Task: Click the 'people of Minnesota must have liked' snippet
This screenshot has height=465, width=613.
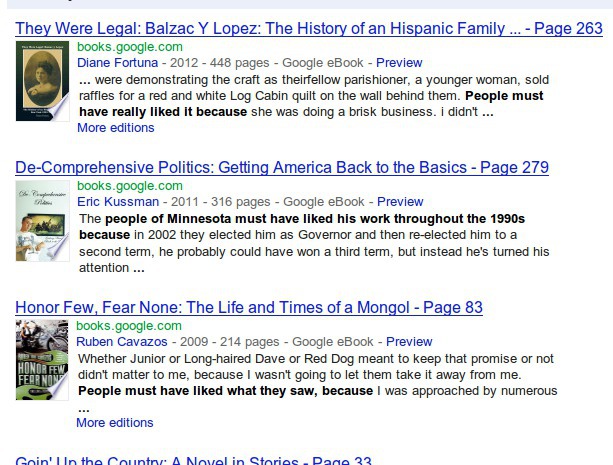Action: pyautogui.click(x=300, y=218)
